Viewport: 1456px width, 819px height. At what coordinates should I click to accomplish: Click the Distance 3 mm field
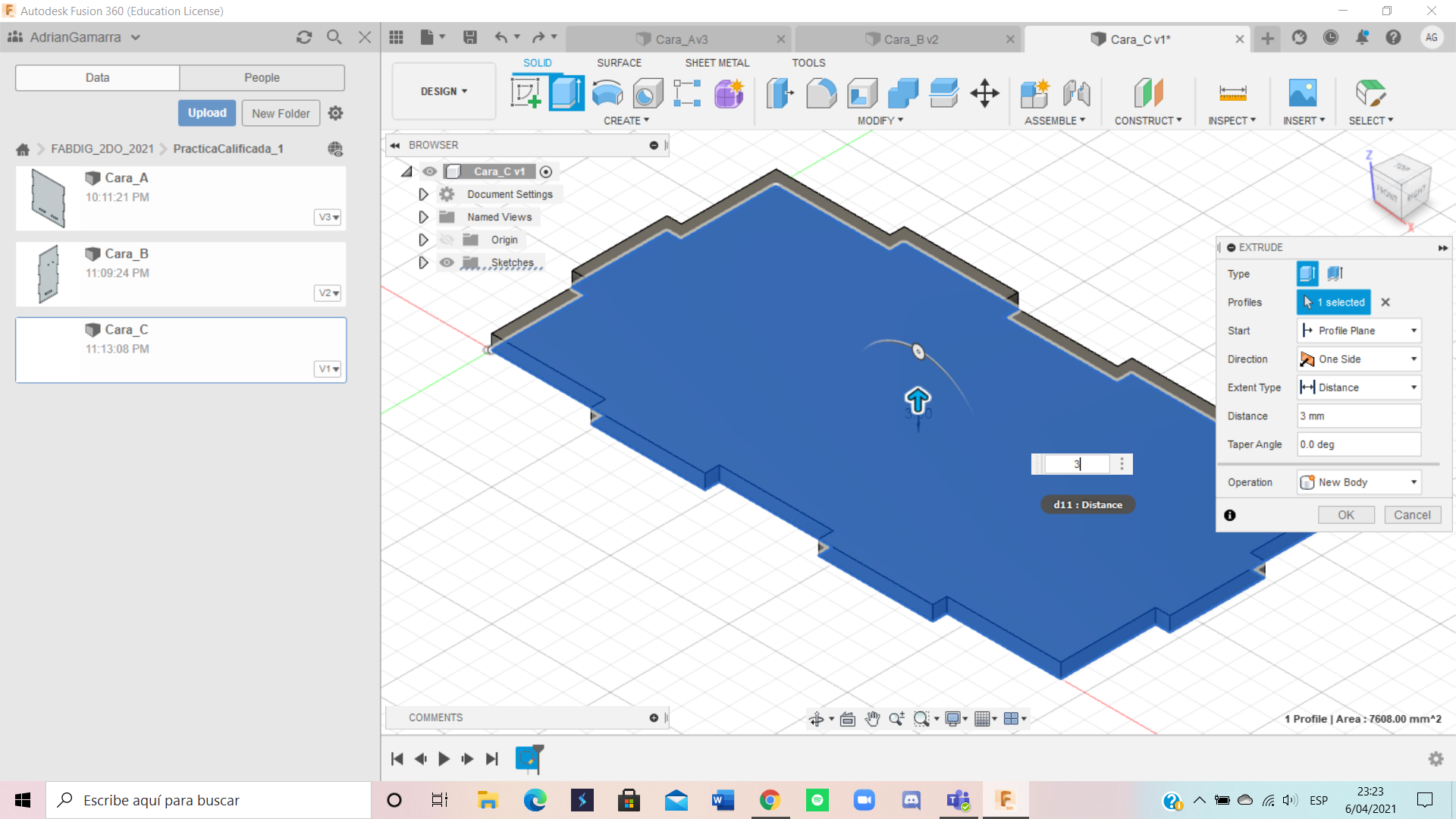pos(1359,416)
